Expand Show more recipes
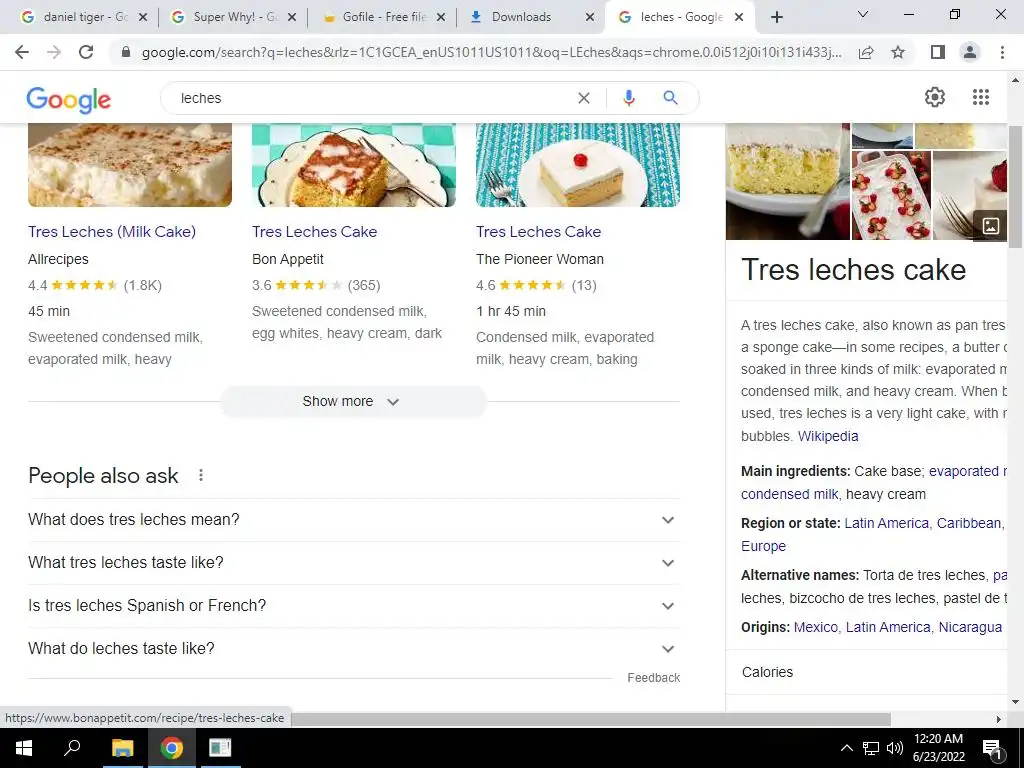The image size is (1024, 768). pyautogui.click(x=353, y=402)
